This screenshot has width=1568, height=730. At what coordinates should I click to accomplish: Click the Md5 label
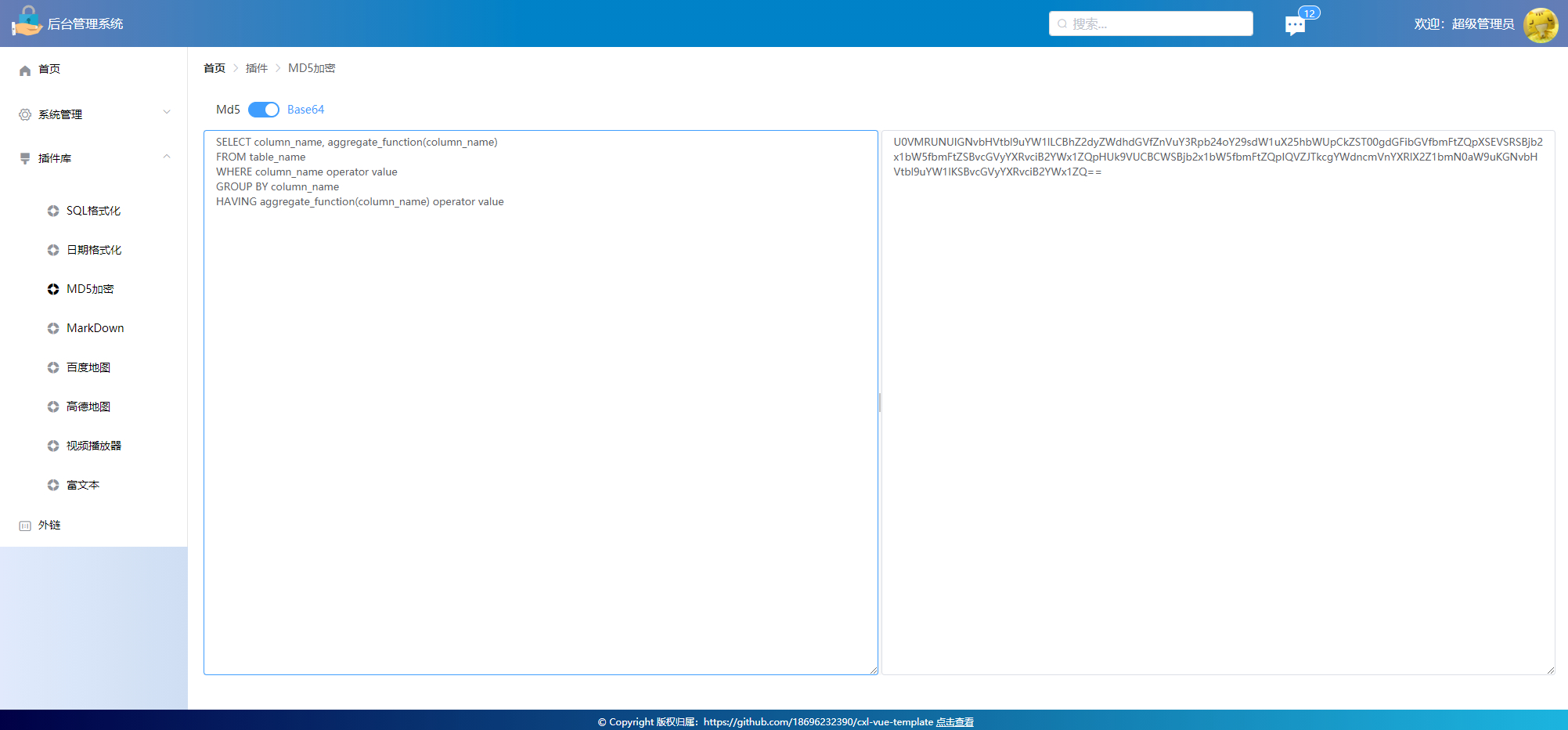(x=228, y=110)
